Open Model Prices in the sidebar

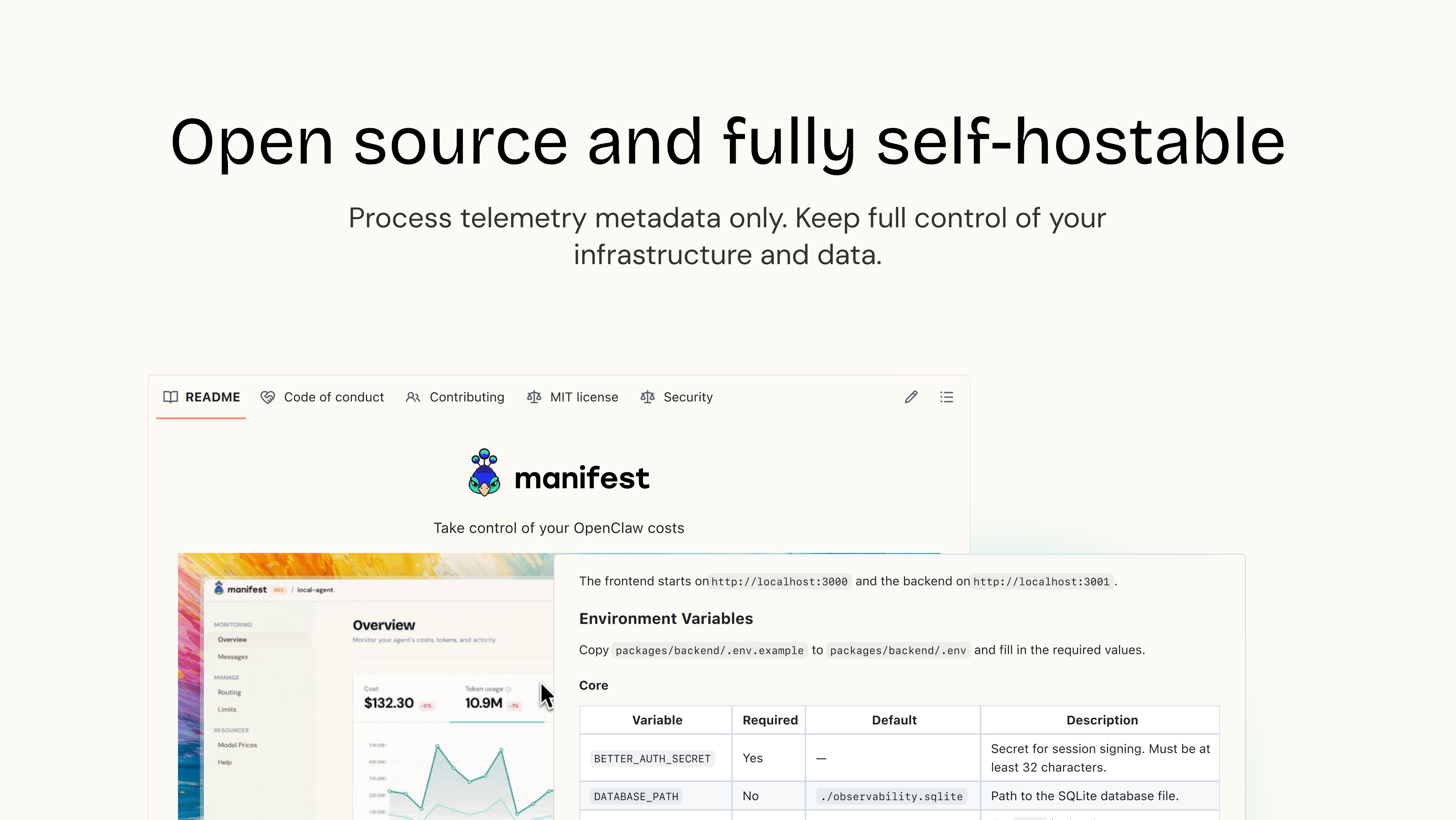[x=237, y=745]
